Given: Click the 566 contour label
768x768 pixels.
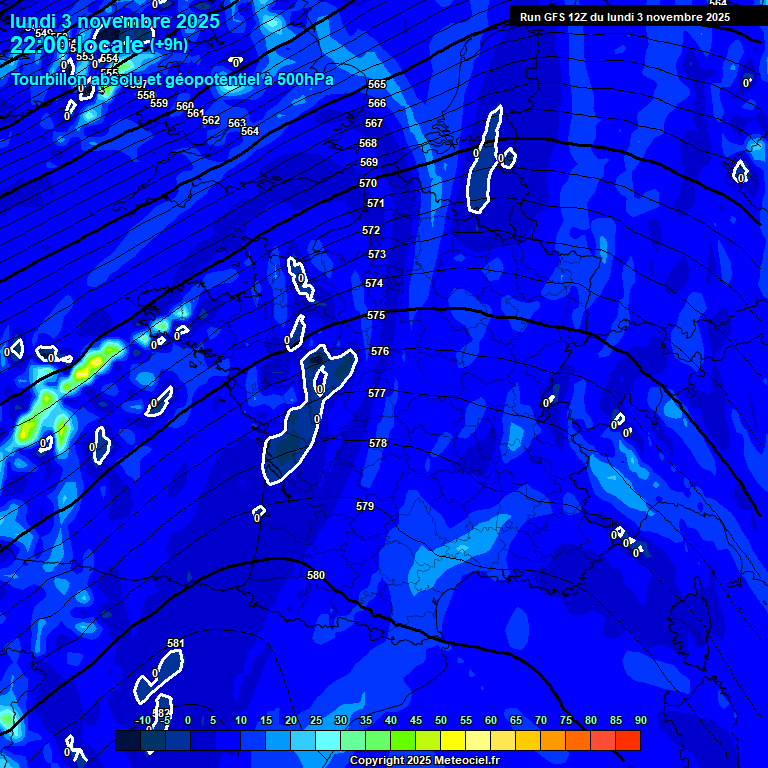Looking at the screenshot, I should coord(377,103).
